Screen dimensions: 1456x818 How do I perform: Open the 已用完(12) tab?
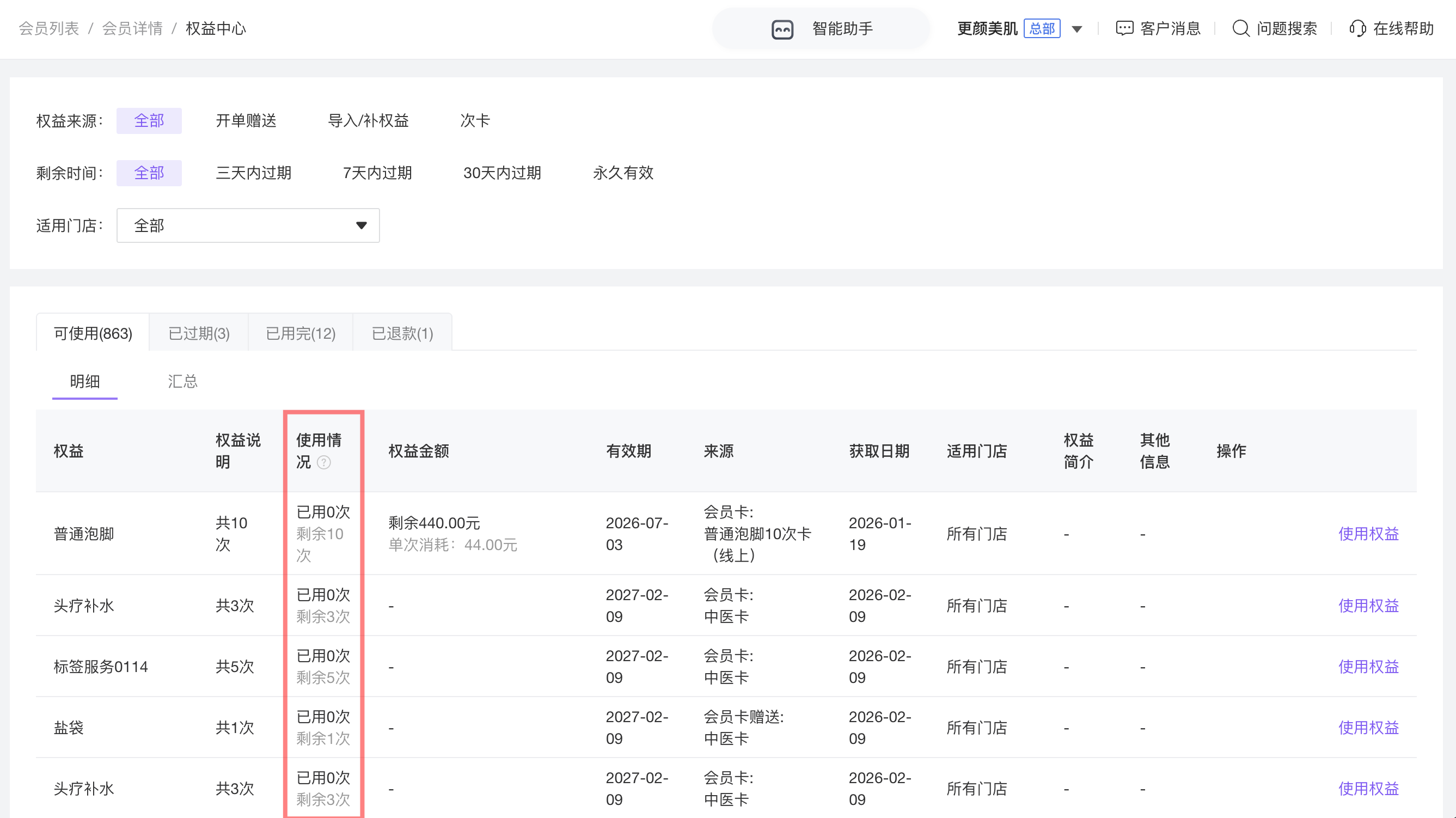[x=301, y=333]
